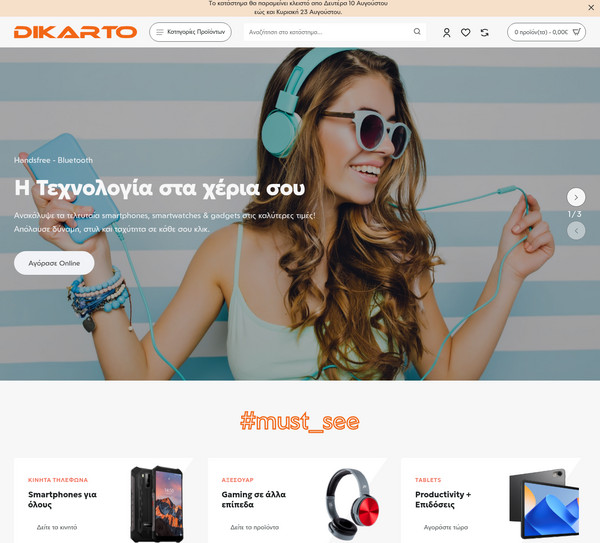The image size is (600, 543).
Task: Click the Αγόρασε Online button
Action: [54, 263]
